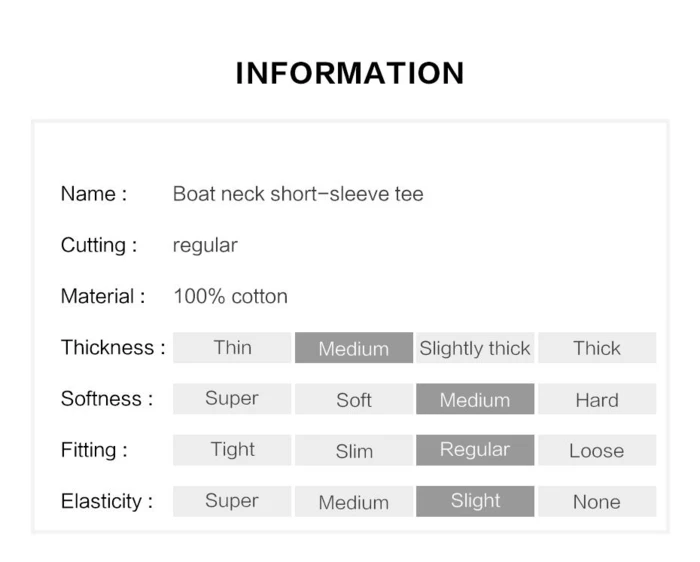Click the 100% cotton material text
Screen dimensions: 700x562
click(x=230, y=296)
